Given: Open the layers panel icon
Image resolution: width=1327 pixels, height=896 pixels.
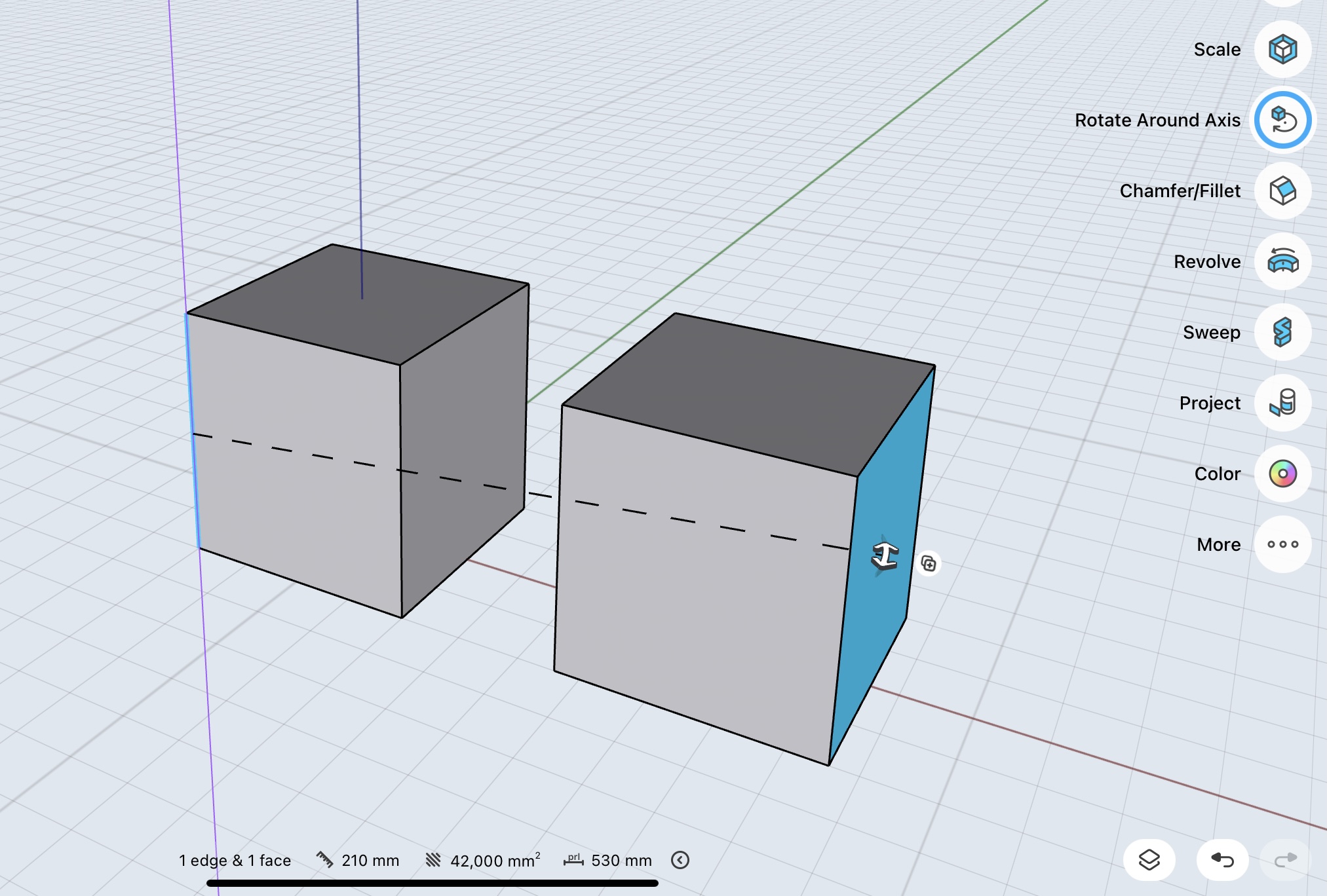Looking at the screenshot, I should click(x=1149, y=859).
